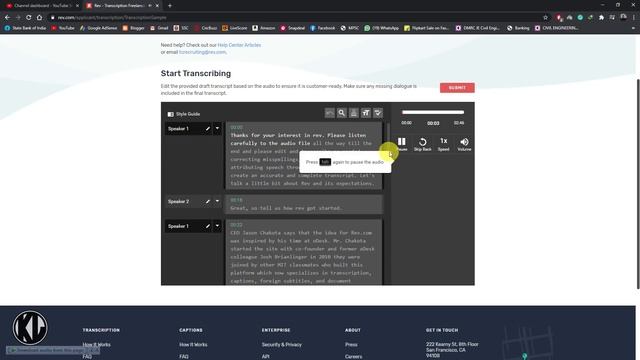Click How It Works under Captions footer
The width and height of the screenshot is (640, 360).
pyautogui.click(x=193, y=344)
